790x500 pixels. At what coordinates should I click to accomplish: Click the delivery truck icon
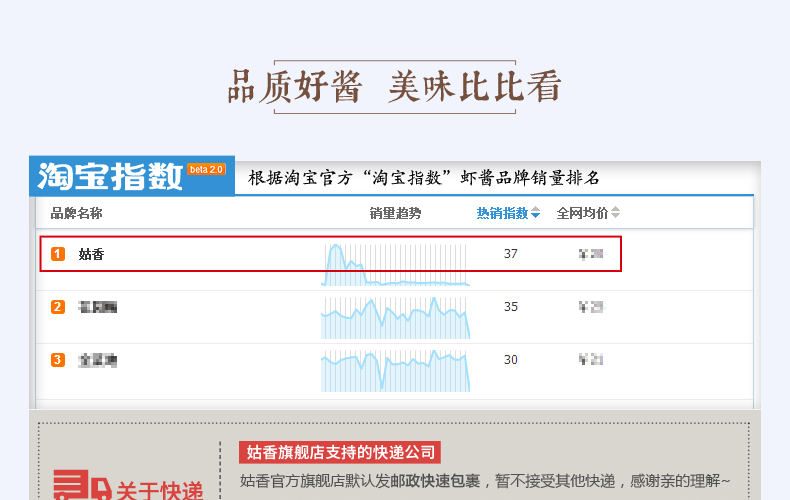(82, 485)
